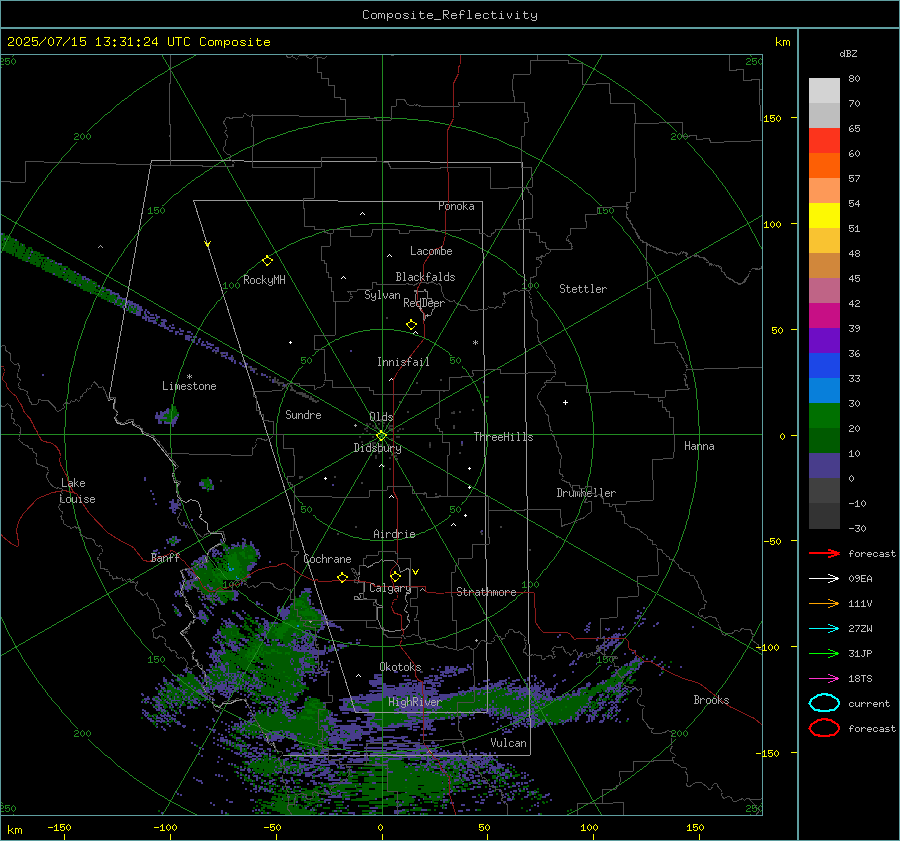Click the dBZ legend heading
Image resolution: width=900 pixels, height=841 pixels.
tap(848, 53)
